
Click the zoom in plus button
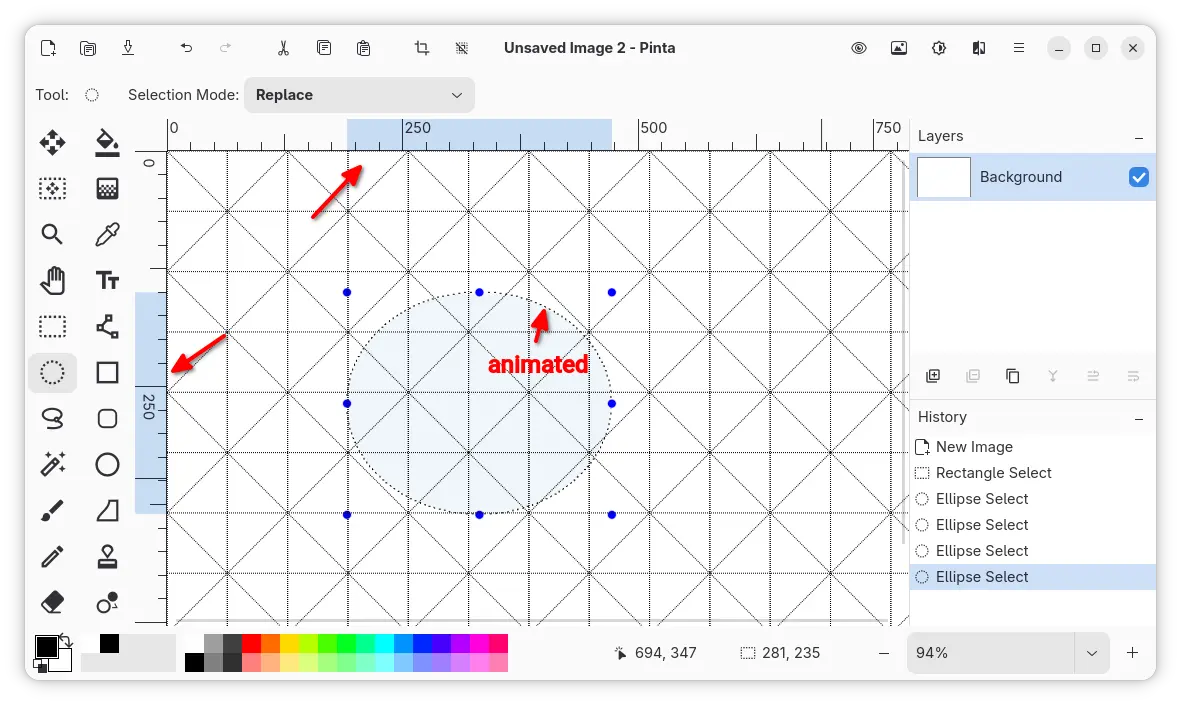click(x=1132, y=653)
